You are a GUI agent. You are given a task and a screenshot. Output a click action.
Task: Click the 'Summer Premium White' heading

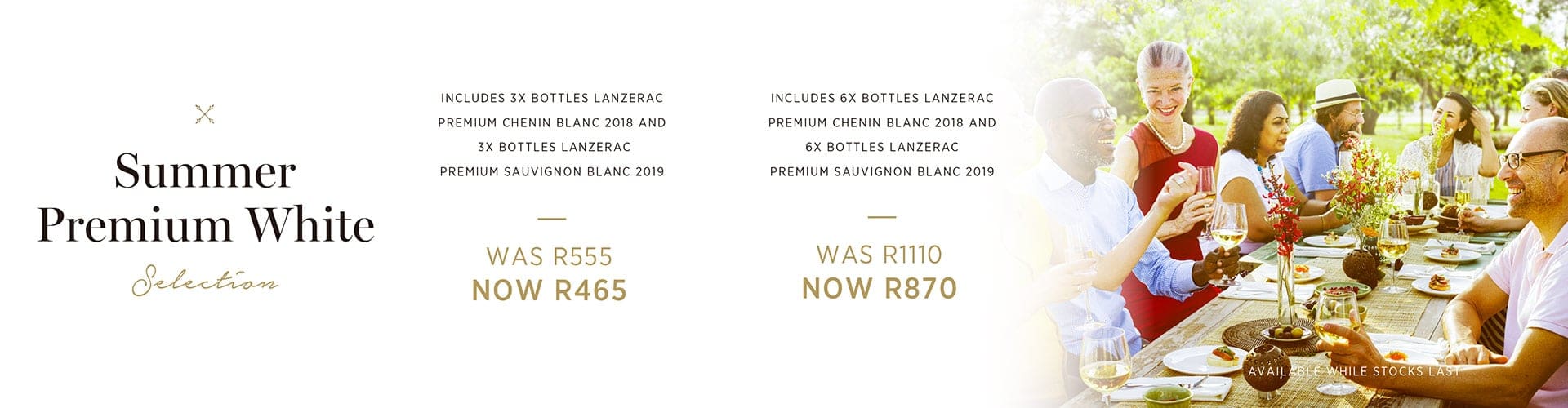click(x=206, y=198)
